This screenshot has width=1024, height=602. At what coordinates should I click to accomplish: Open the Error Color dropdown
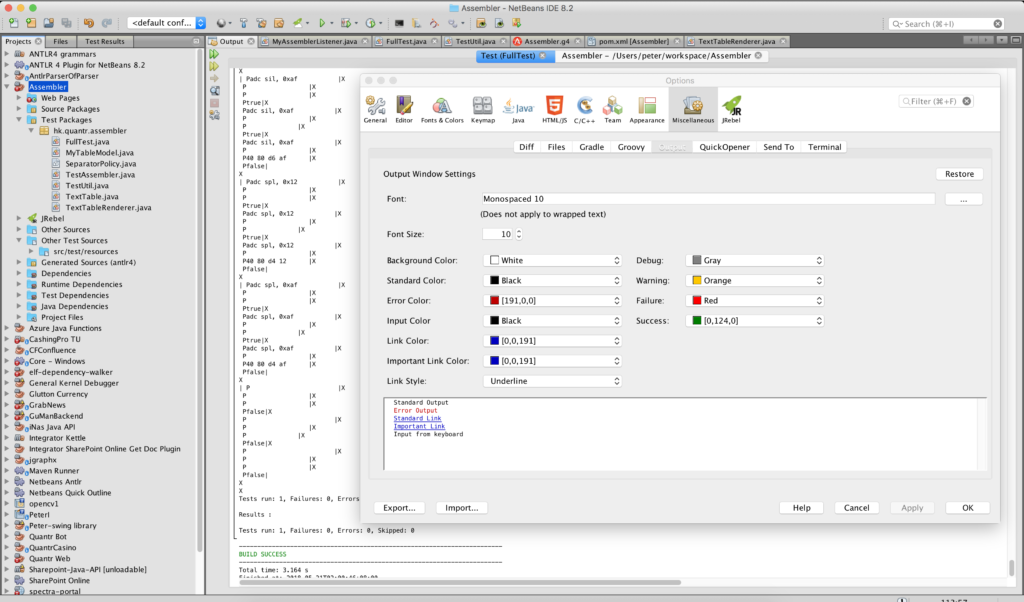tap(552, 301)
